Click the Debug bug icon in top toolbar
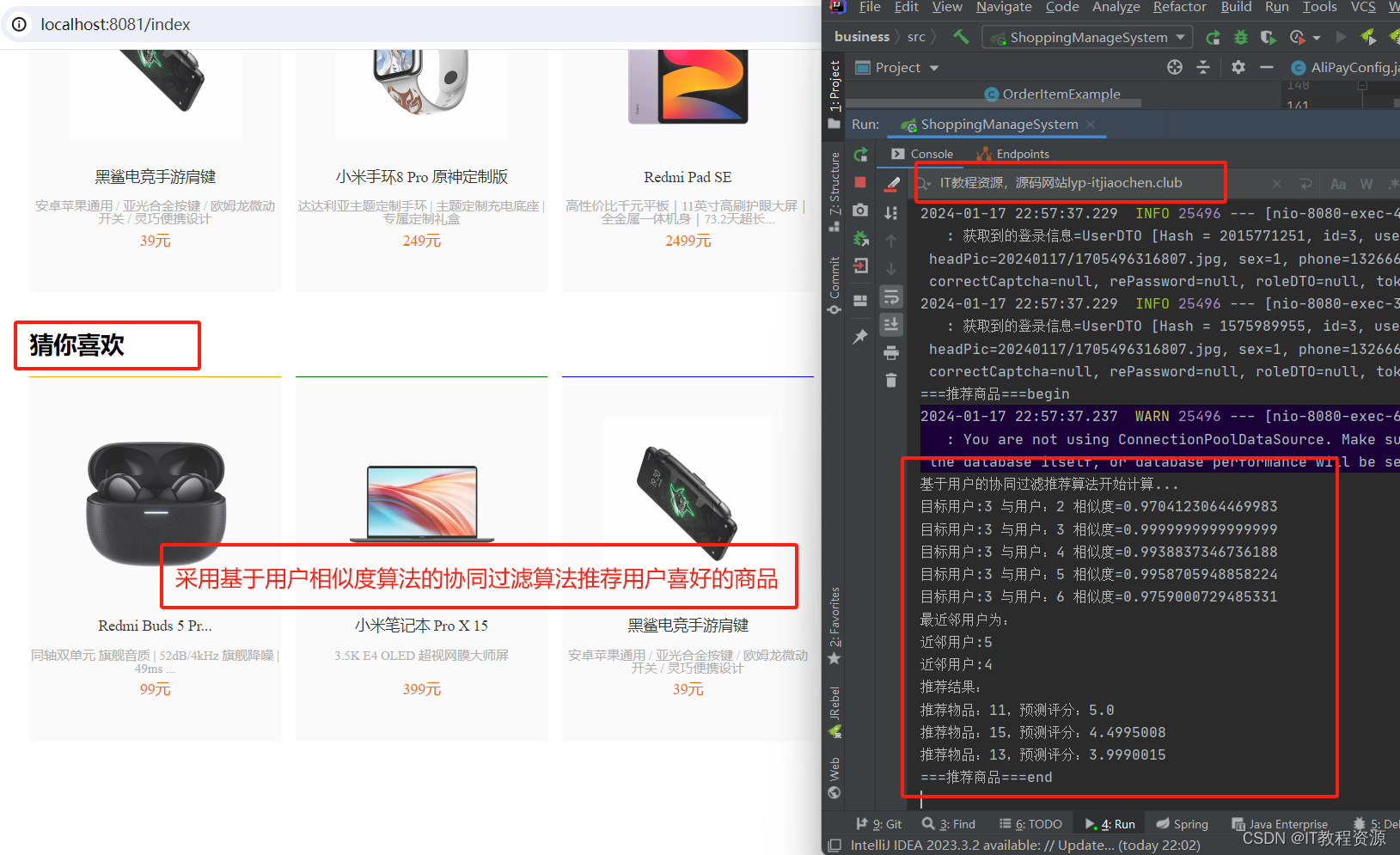Screen dimensions: 1400x855 point(1241,37)
